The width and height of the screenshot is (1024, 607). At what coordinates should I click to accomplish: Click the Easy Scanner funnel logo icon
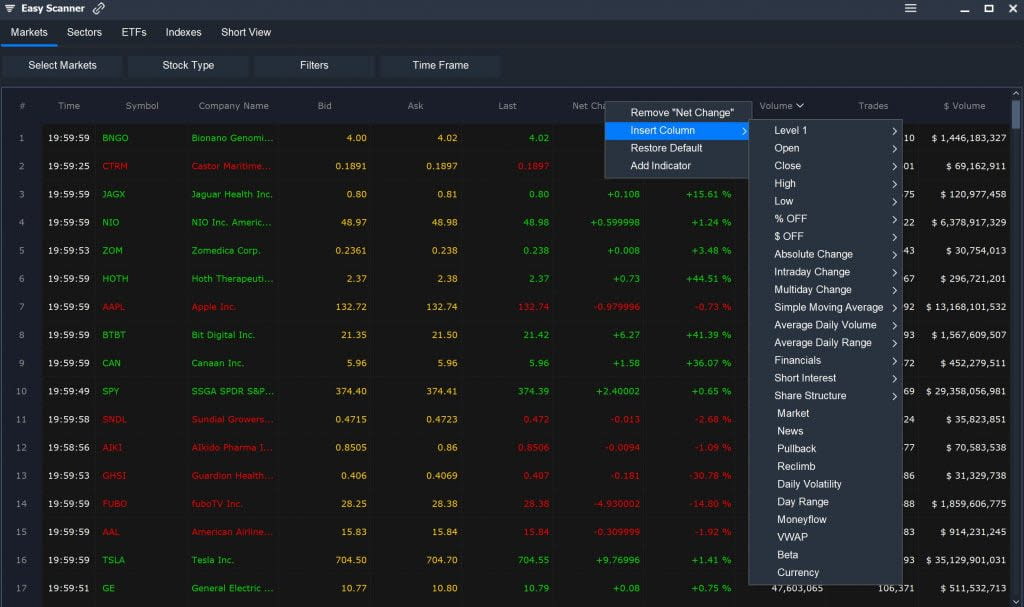[x=14, y=8]
